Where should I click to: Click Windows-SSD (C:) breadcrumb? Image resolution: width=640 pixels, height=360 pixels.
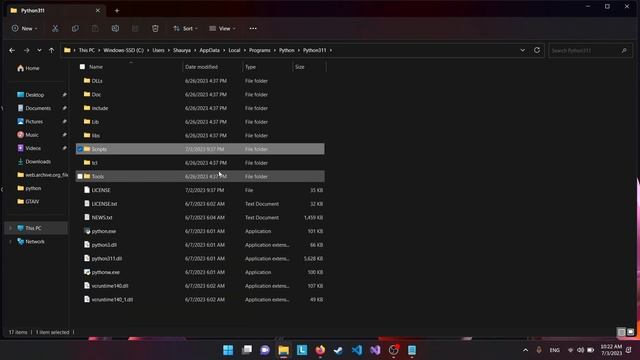(123, 50)
